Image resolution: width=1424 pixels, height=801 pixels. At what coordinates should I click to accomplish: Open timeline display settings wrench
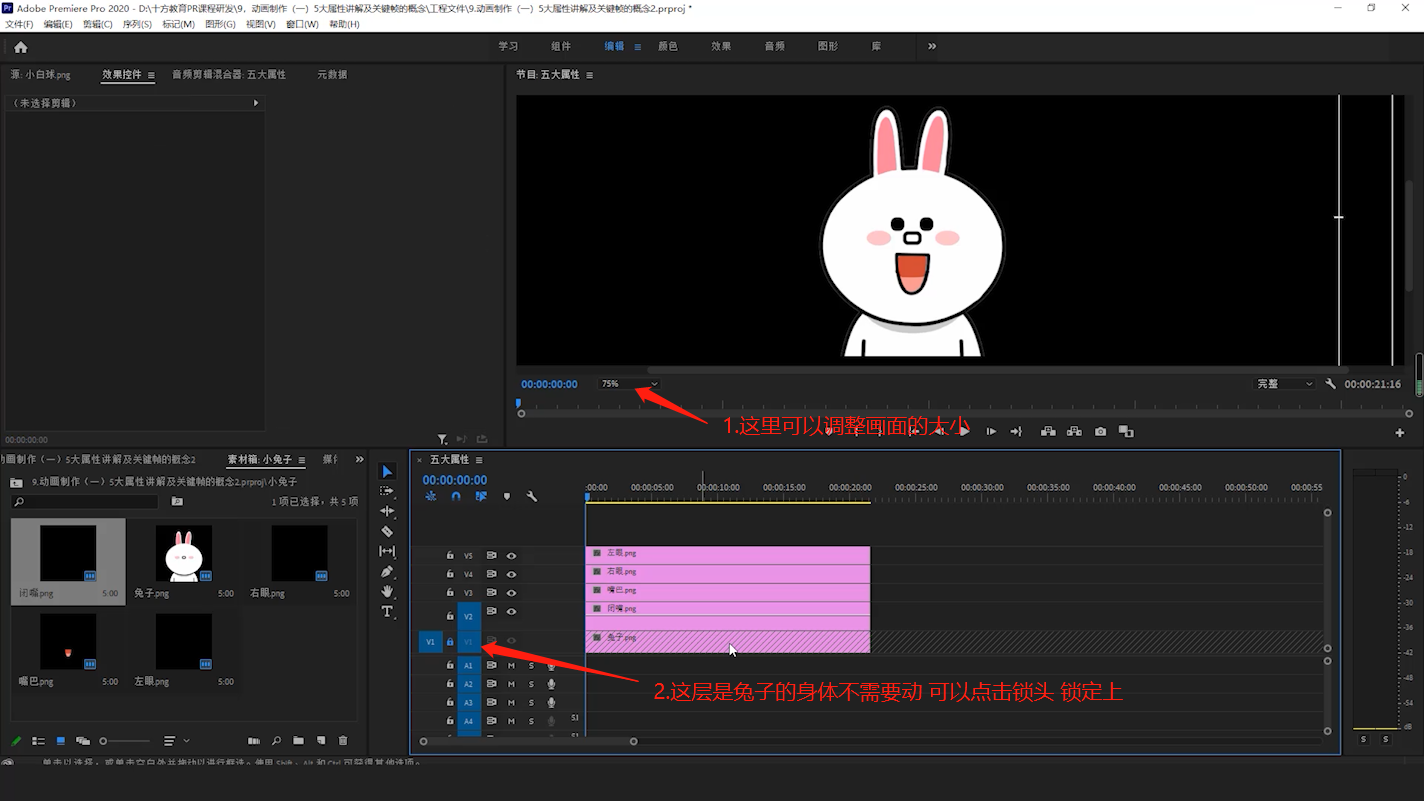point(532,497)
